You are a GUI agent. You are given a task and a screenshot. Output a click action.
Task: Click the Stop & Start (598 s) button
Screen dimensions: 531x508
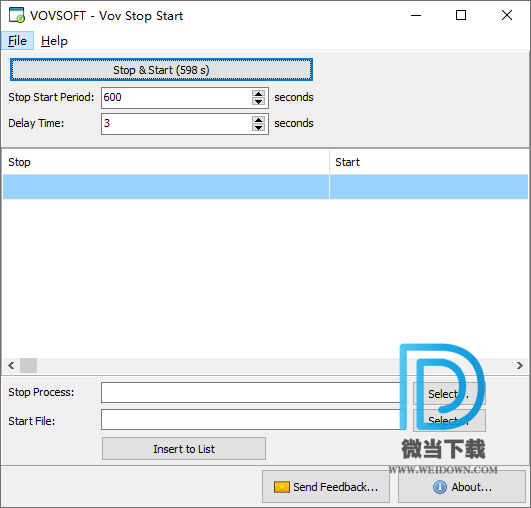point(161,70)
